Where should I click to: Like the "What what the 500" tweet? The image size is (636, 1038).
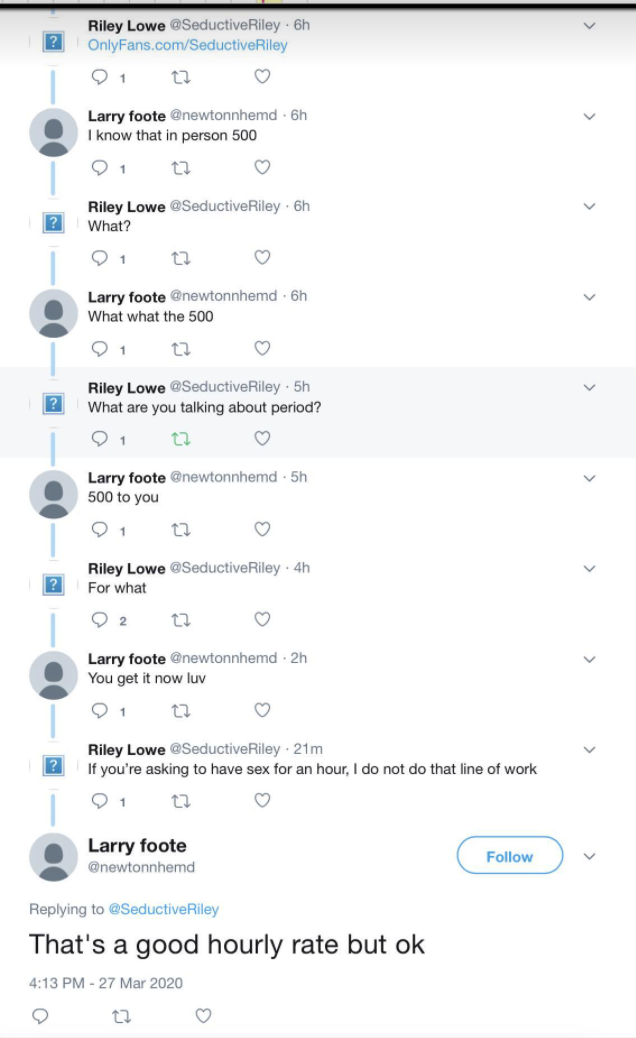(262, 348)
